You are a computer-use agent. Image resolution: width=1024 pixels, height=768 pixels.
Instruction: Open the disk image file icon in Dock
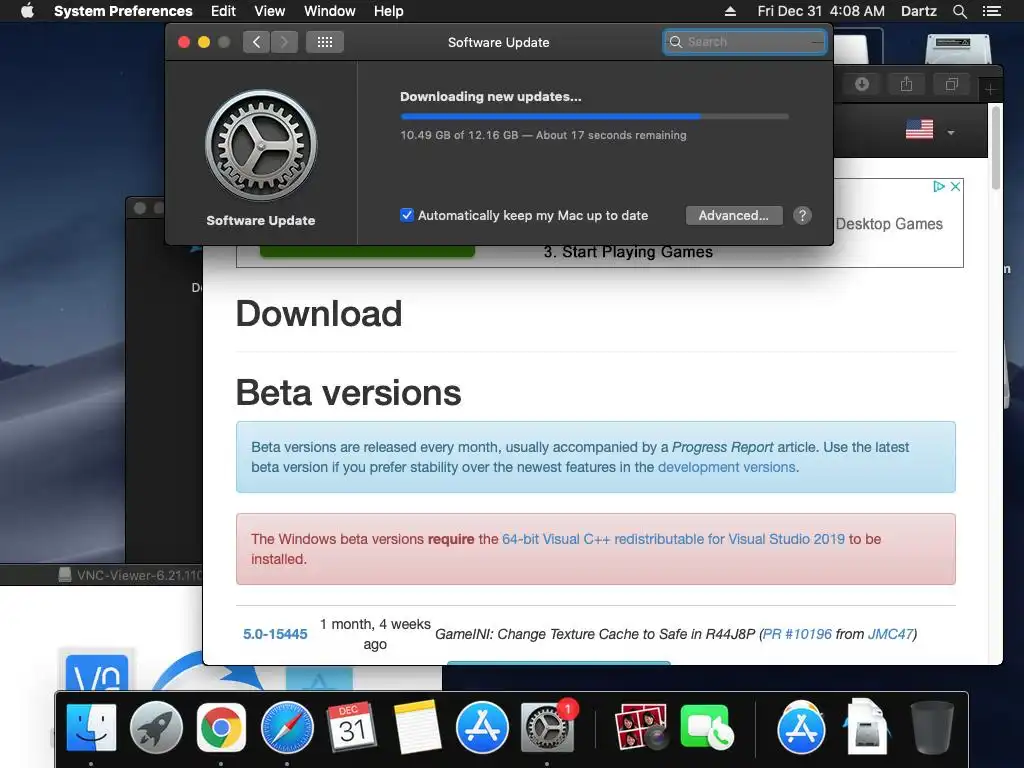pyautogui.click(x=866, y=728)
